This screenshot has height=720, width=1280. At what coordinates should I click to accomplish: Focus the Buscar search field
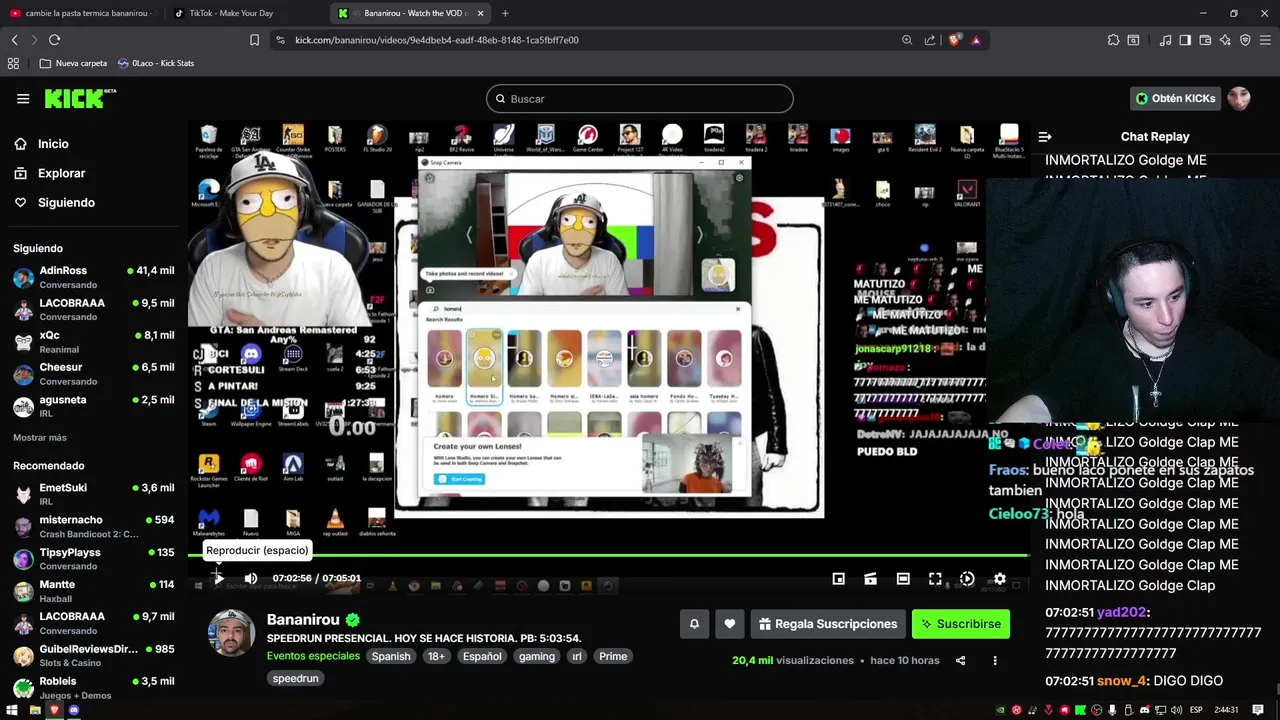(640, 99)
